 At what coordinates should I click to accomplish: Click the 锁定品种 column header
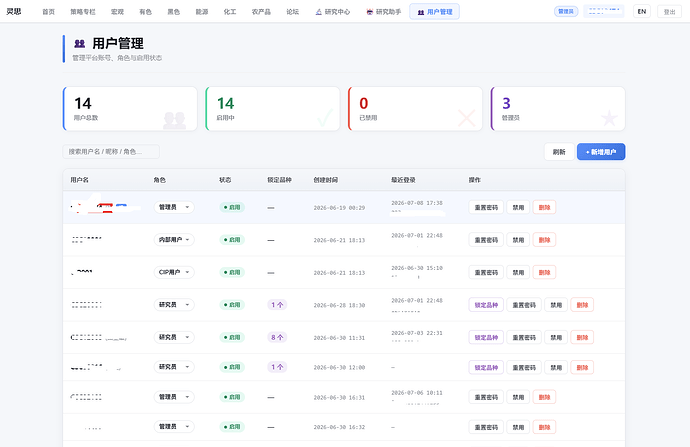pos(279,180)
